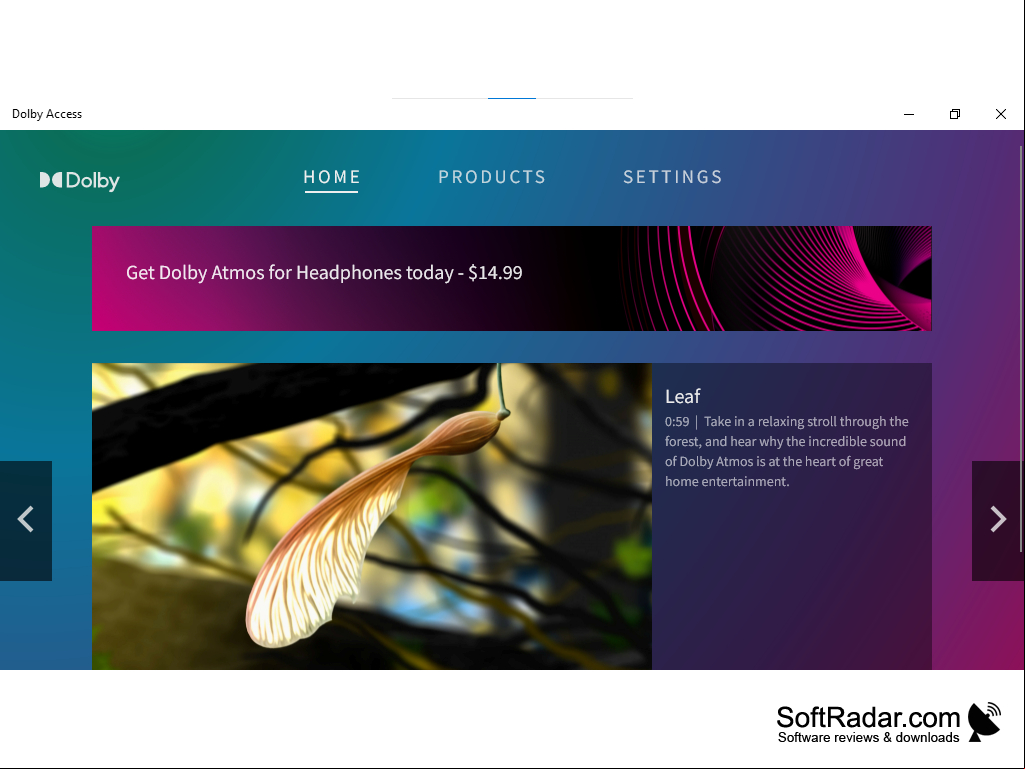Image resolution: width=1025 pixels, height=769 pixels.
Task: Click the SoftRadar satellite dish icon
Action: [984, 722]
